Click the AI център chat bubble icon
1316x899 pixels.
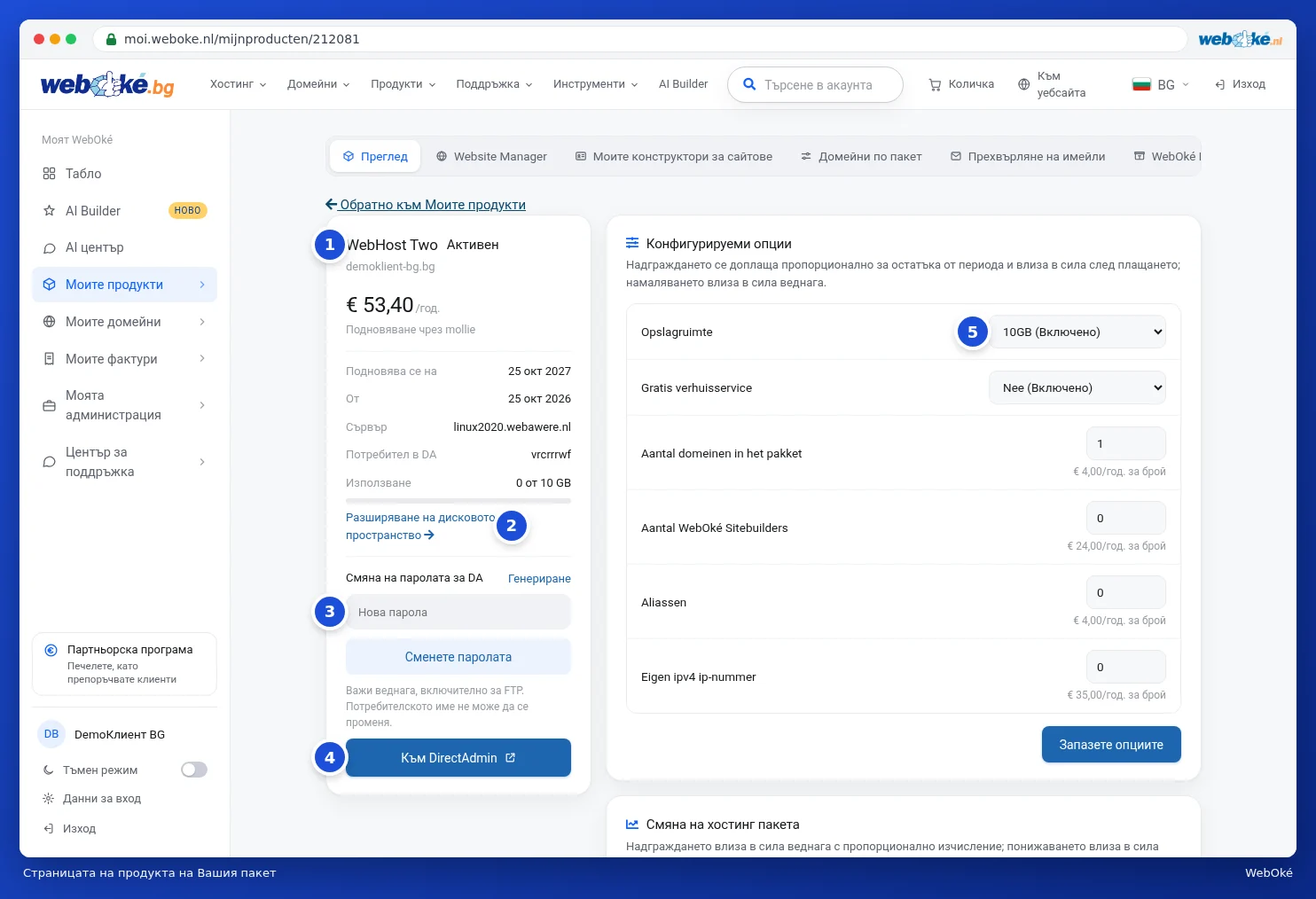49,248
